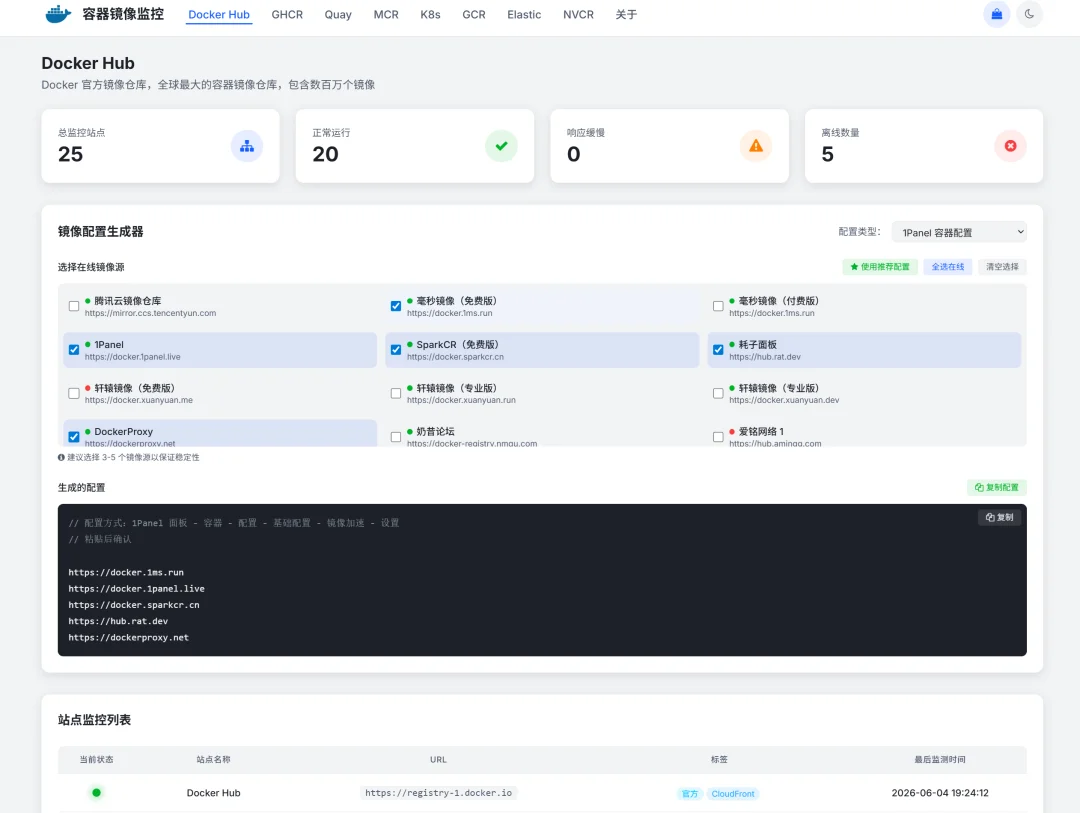Click the 复制 button inside code block

click(x=999, y=517)
